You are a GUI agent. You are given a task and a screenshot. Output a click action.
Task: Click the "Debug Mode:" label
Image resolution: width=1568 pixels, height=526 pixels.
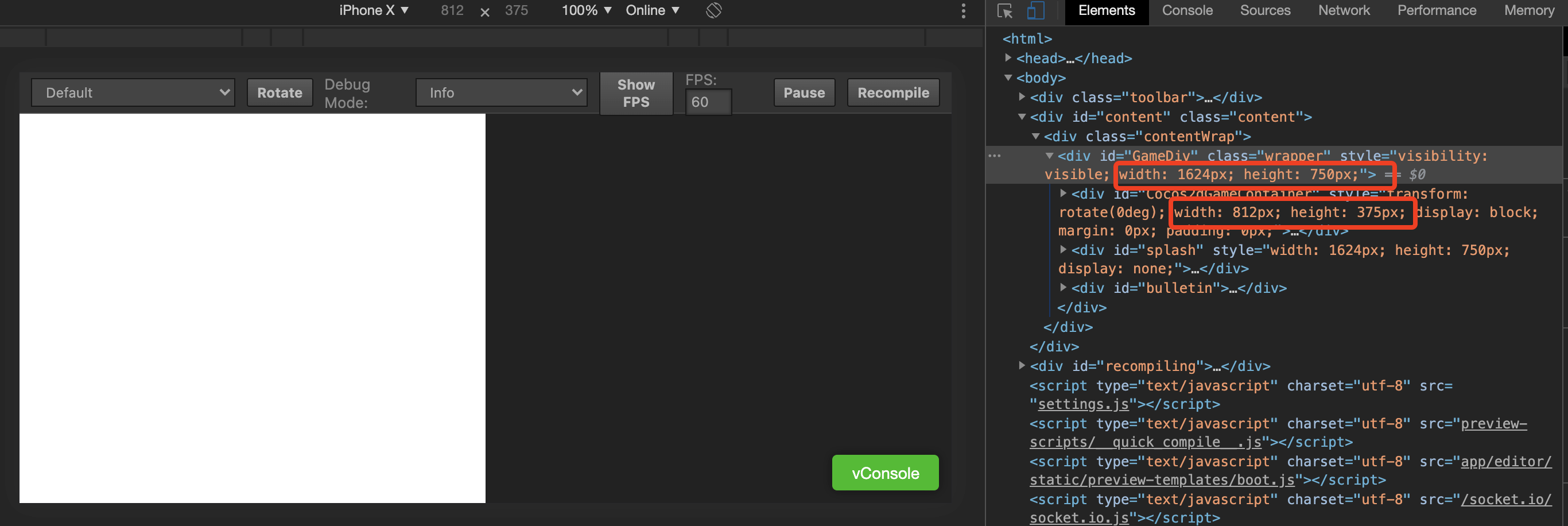[x=347, y=93]
